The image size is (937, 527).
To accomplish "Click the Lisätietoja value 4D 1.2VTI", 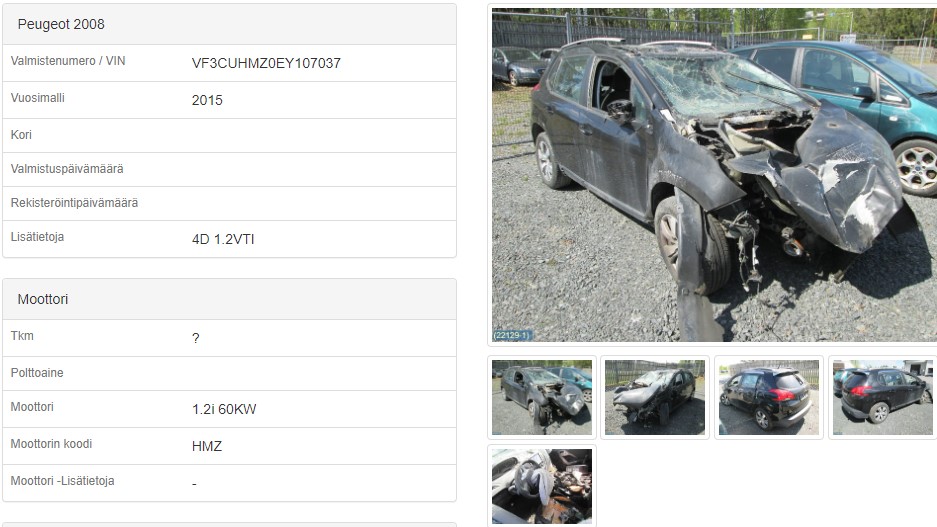I will pos(223,239).
